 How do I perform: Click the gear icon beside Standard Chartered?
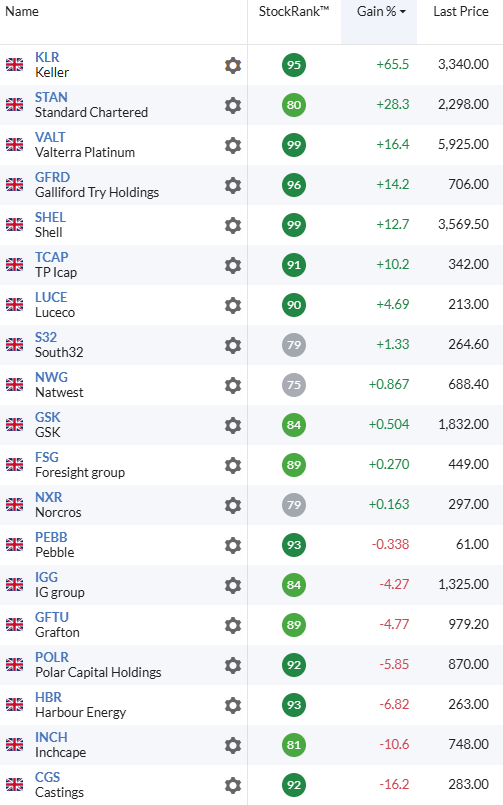tap(233, 105)
